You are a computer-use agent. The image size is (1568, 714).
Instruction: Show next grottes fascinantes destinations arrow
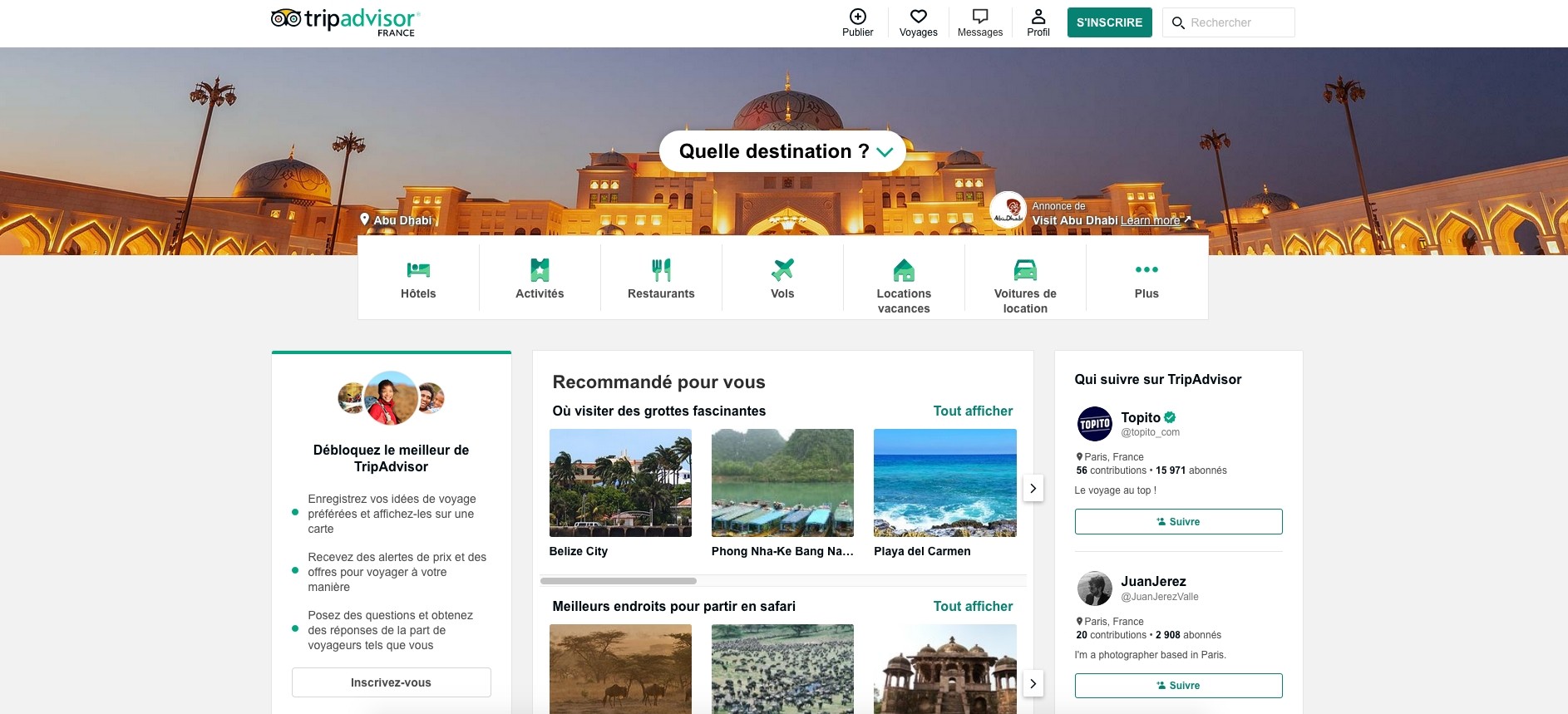point(1033,488)
